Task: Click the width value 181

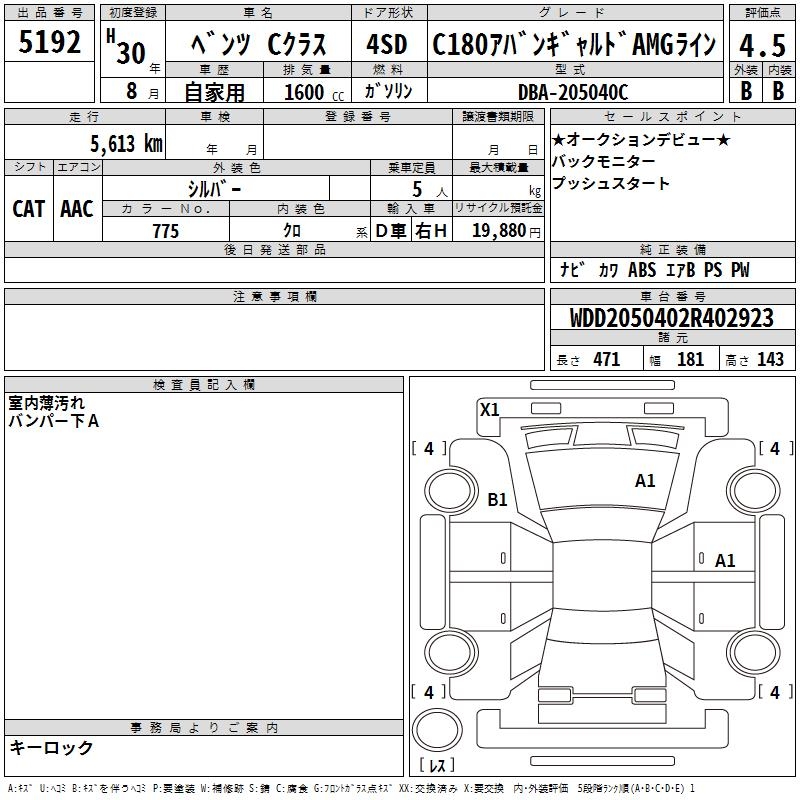Action: point(690,359)
